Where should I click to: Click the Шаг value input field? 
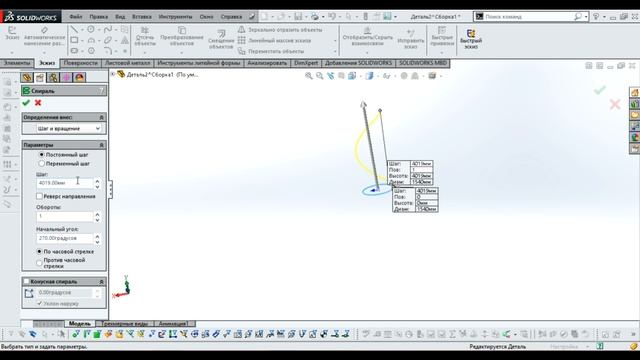tap(65, 183)
